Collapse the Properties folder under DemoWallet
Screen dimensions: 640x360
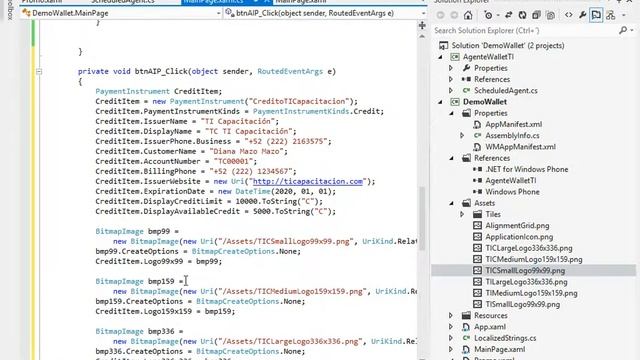tap(451, 113)
